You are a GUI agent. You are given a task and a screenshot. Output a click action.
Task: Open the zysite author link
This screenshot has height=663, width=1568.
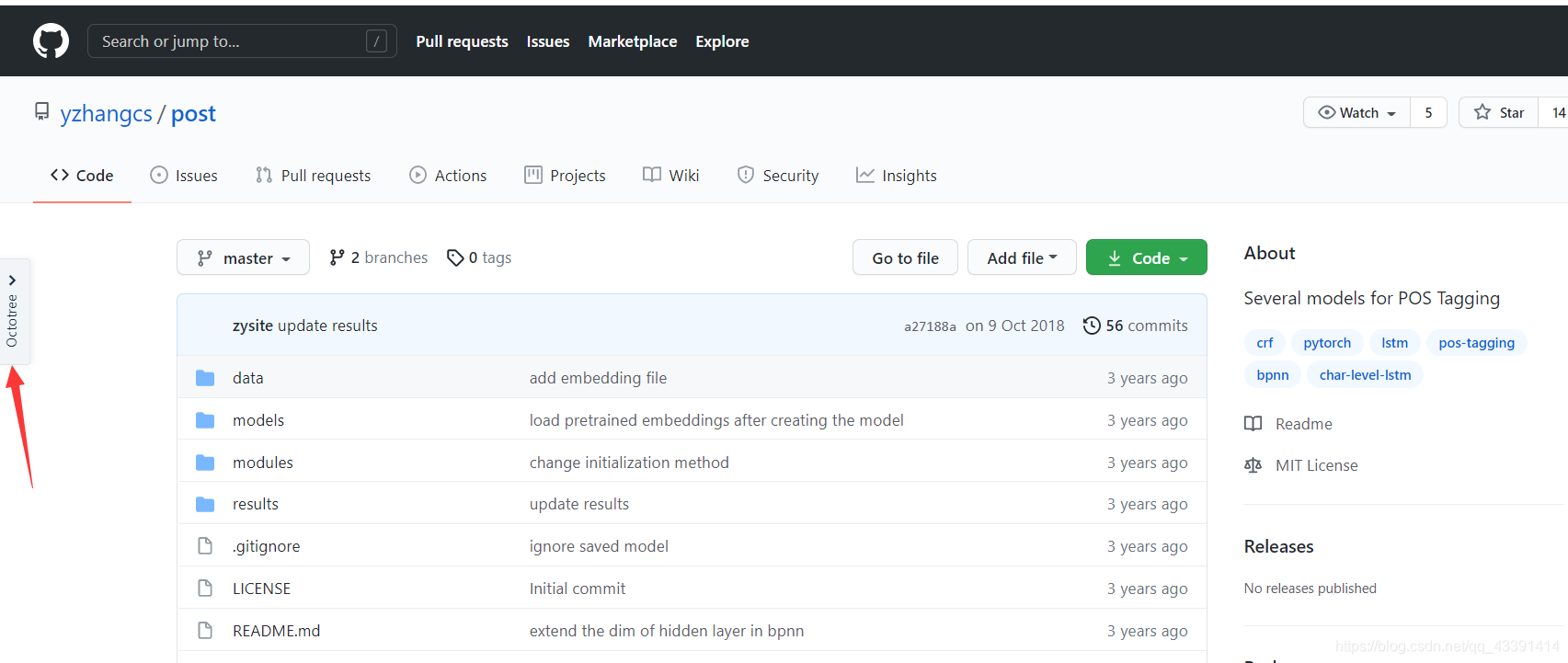[x=253, y=326]
